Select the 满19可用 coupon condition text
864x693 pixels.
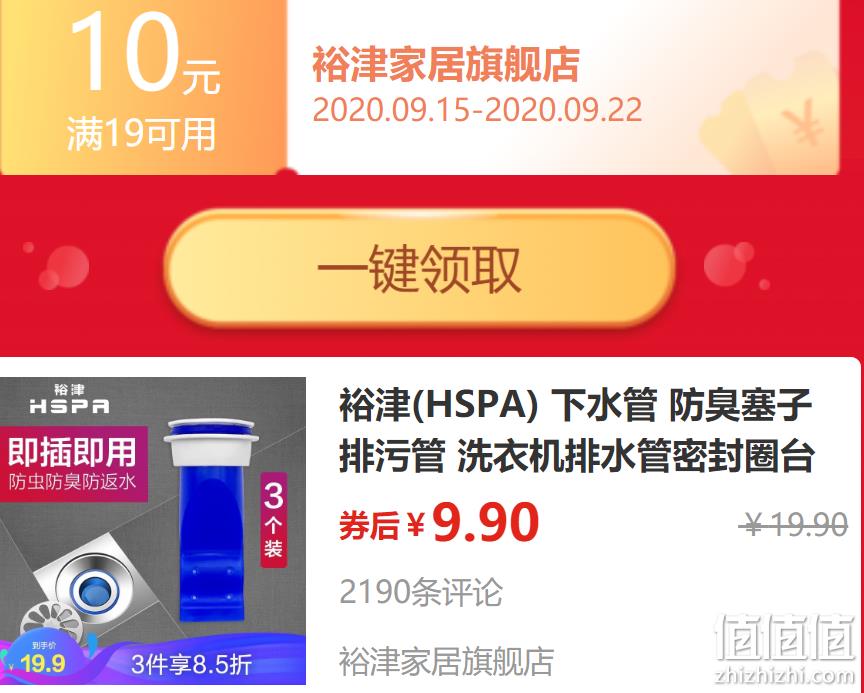click(x=141, y=134)
